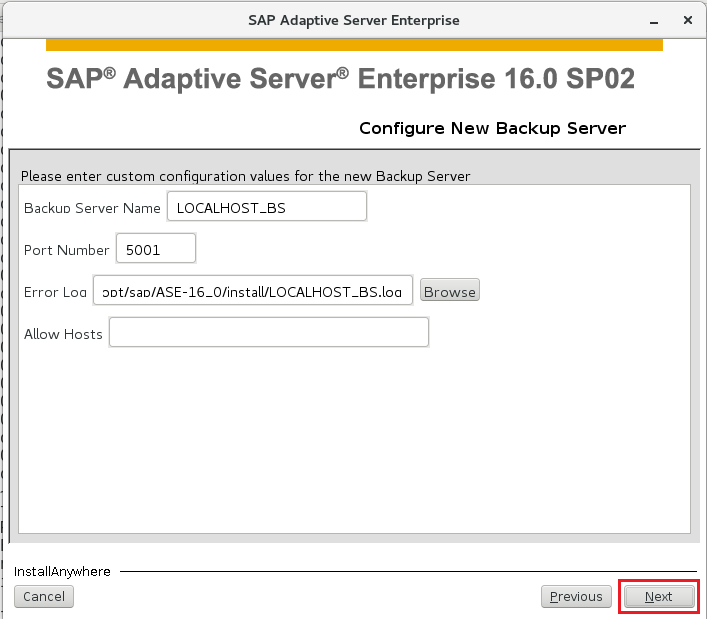This screenshot has height=619, width=707.
Task: Browse for the error log file
Action: (450, 290)
